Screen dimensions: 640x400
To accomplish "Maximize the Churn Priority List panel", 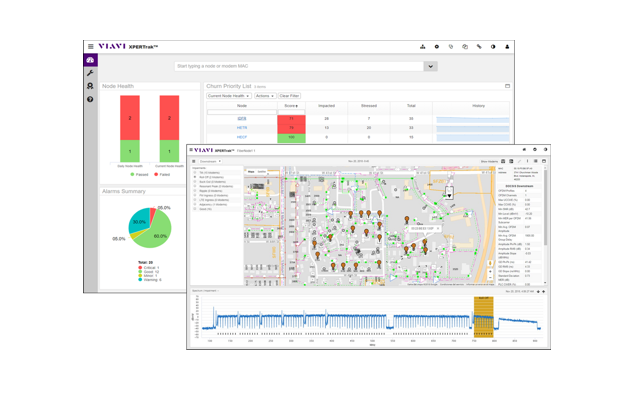I will [x=507, y=86].
